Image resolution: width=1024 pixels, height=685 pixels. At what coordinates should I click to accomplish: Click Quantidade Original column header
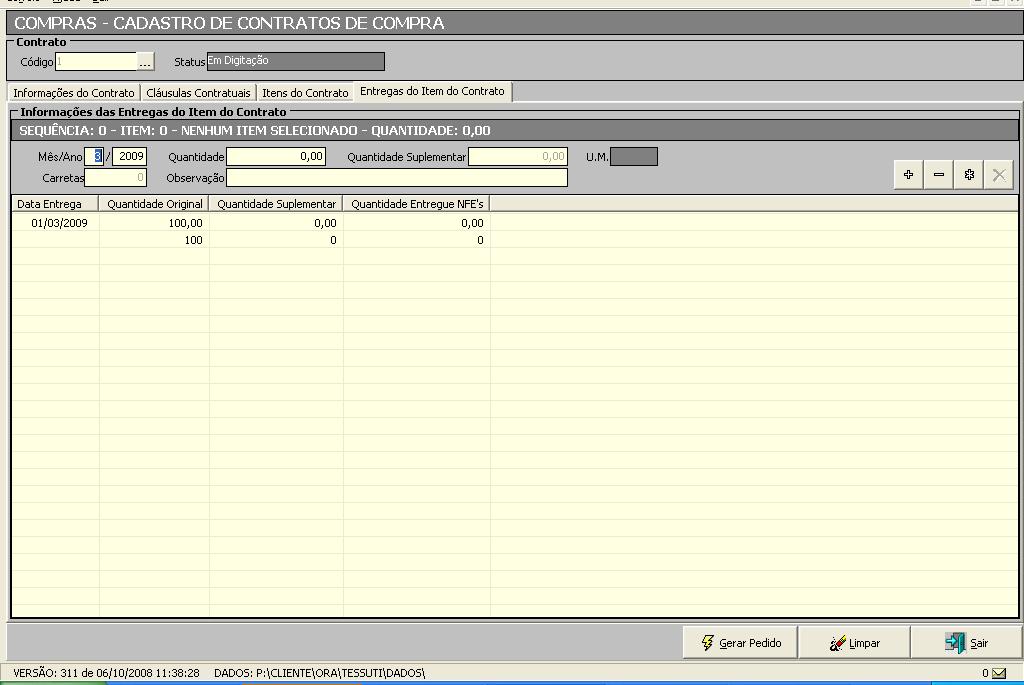155,204
